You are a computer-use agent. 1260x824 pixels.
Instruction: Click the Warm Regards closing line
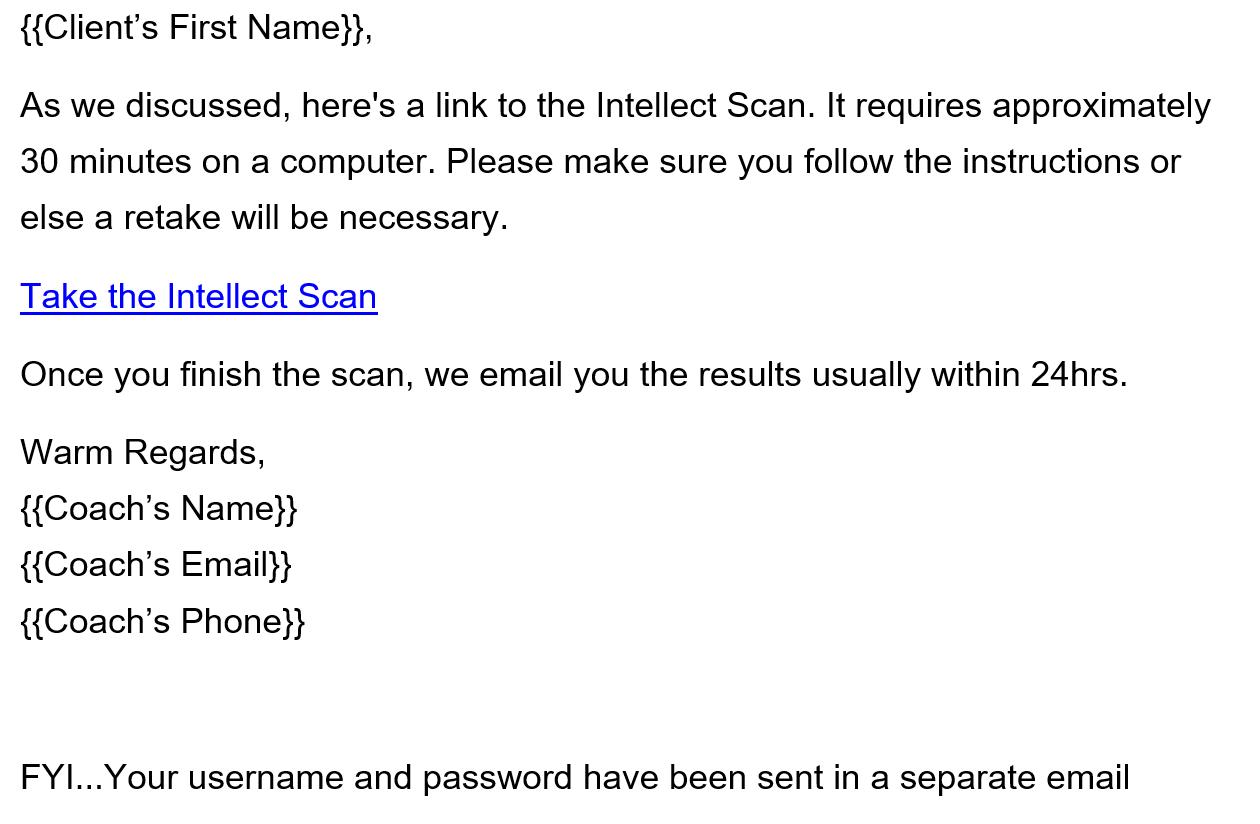pyautogui.click(x=143, y=453)
